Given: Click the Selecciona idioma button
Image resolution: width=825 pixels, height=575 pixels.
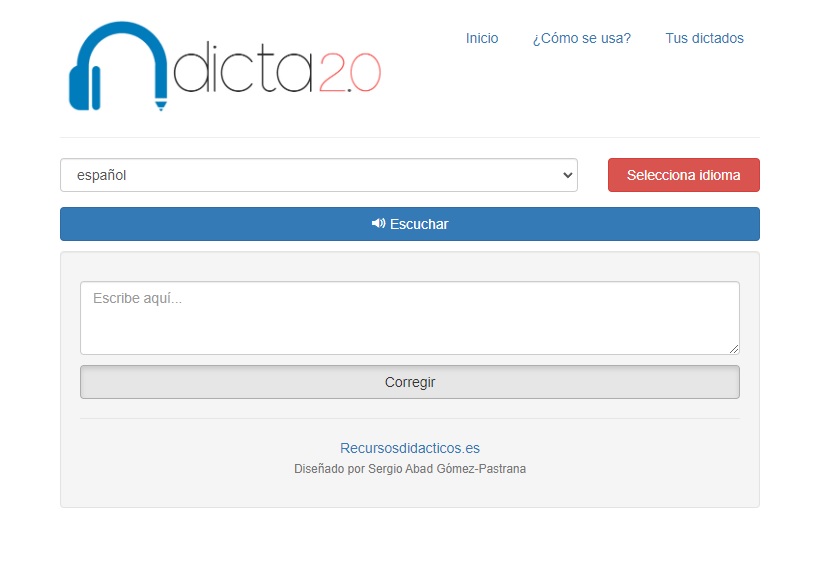Looking at the screenshot, I should [x=683, y=175].
